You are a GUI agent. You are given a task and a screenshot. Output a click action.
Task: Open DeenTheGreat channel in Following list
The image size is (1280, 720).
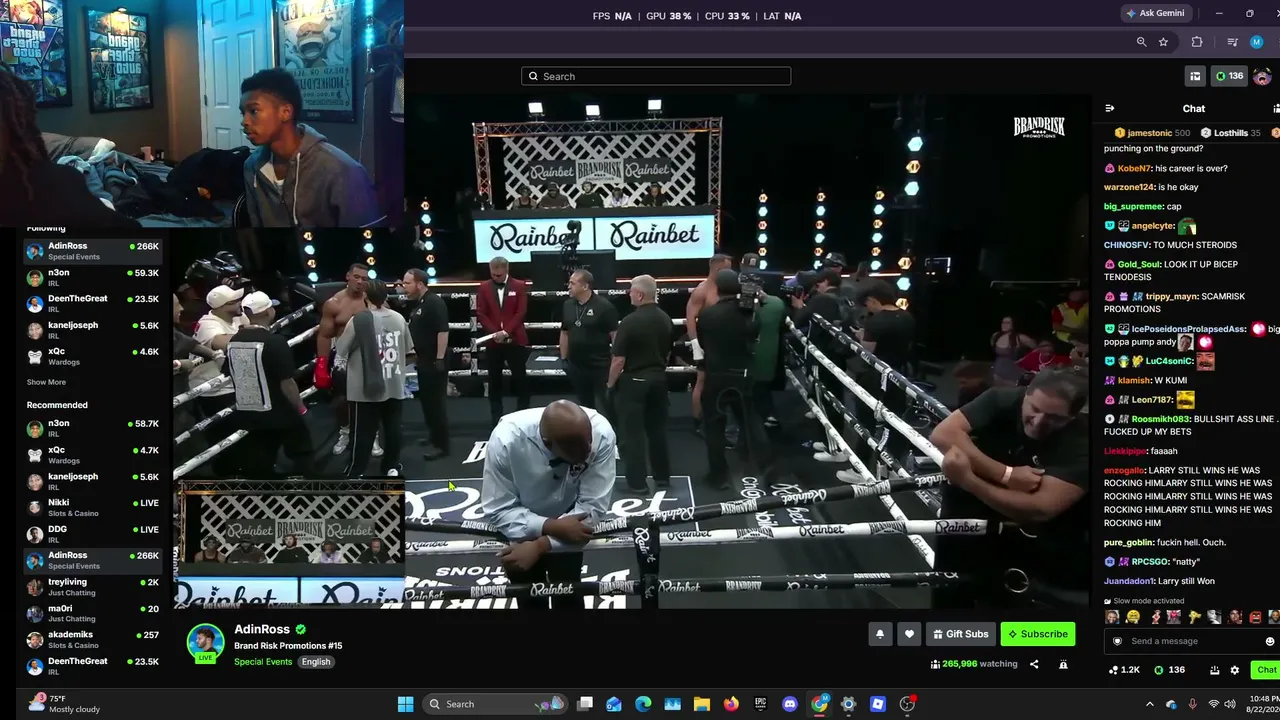93,303
